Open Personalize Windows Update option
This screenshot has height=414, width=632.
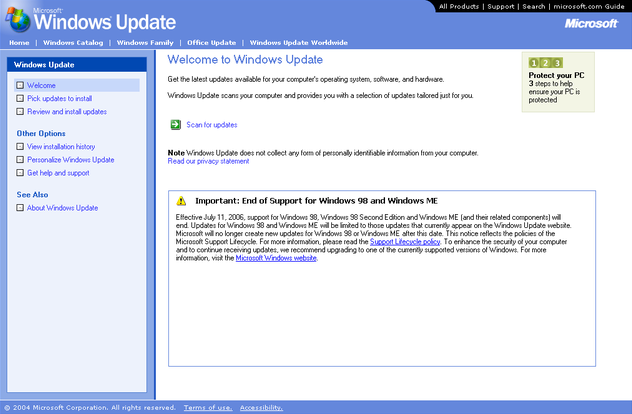pyautogui.click(x=70, y=160)
